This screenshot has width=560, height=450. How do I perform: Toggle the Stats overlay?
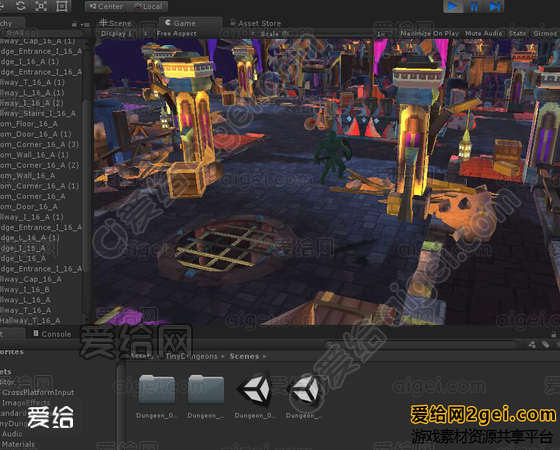pyautogui.click(x=517, y=34)
